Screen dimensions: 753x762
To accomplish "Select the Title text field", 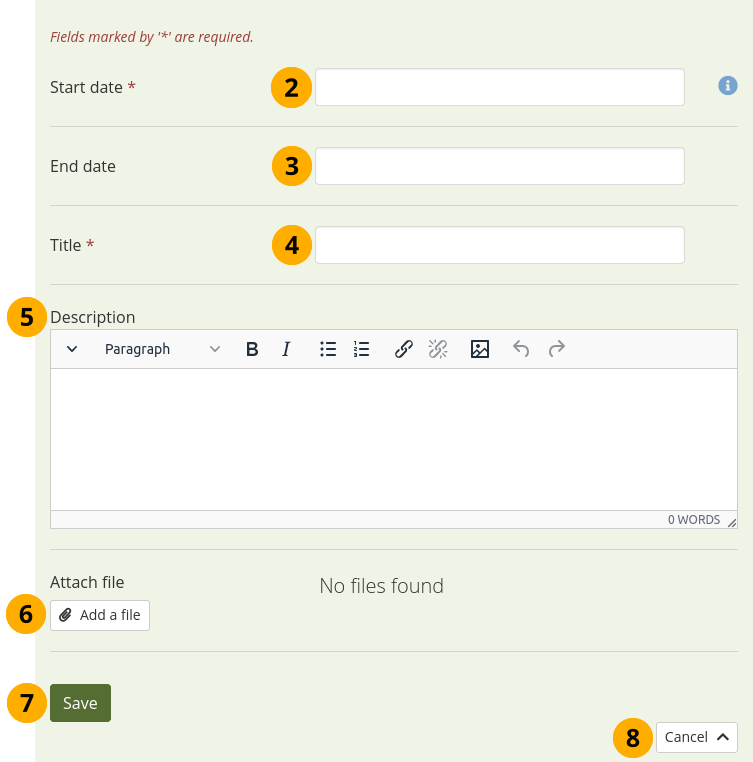I will [x=499, y=245].
